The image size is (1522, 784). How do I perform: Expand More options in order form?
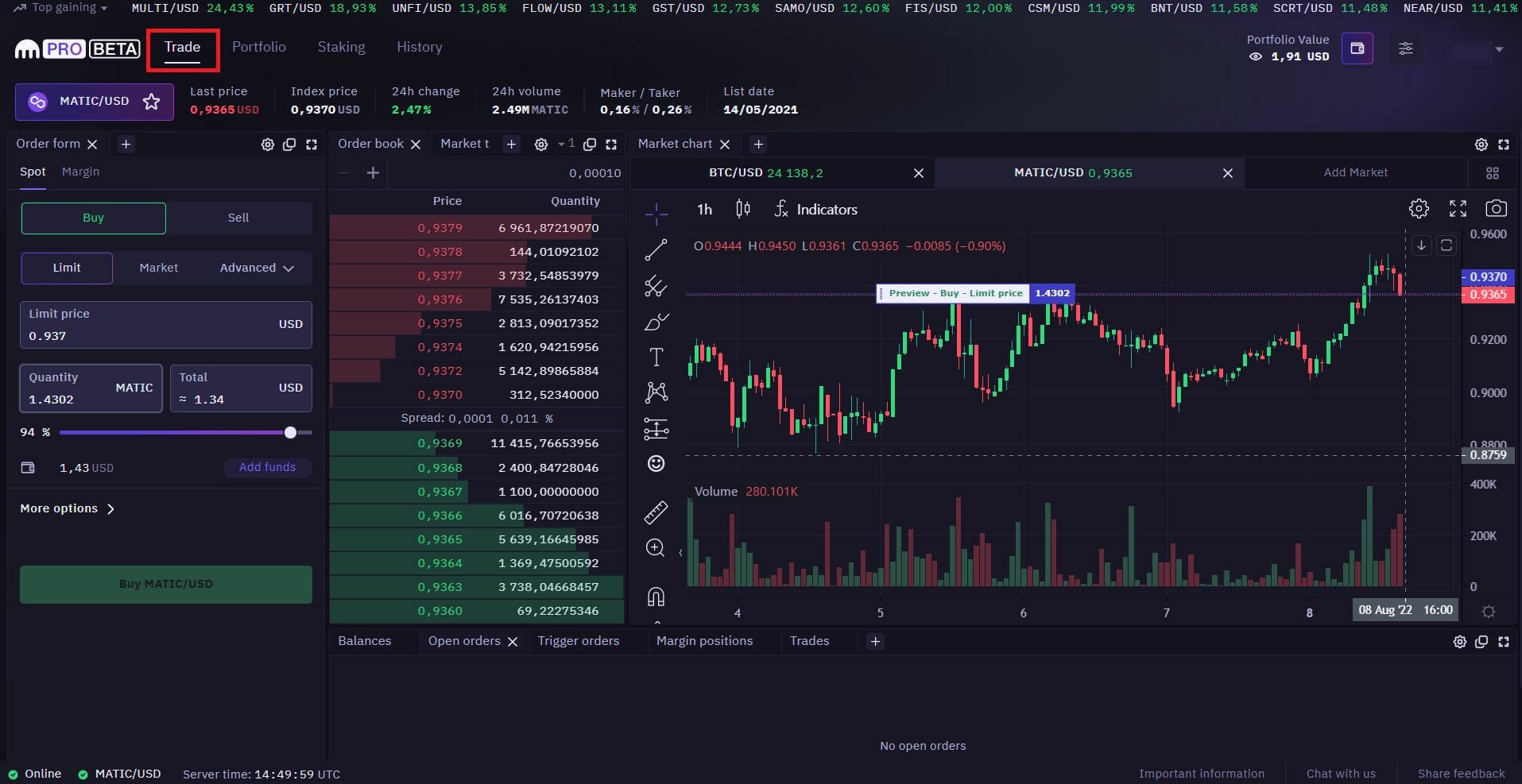[68, 508]
